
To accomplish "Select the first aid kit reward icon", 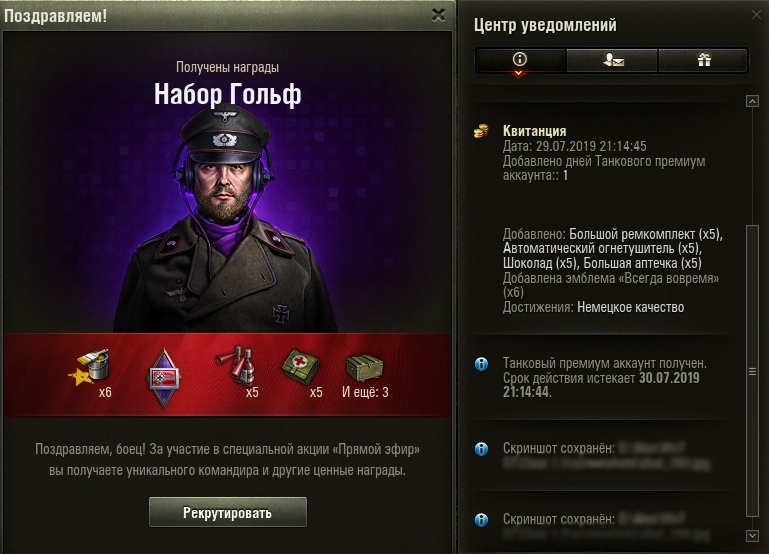I will tap(300, 366).
